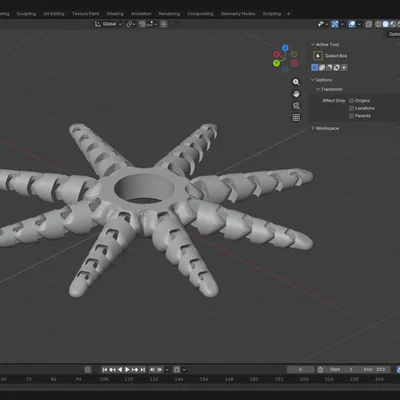
Task: Open the UV Editing workspace tab
Action: pyautogui.click(x=54, y=14)
